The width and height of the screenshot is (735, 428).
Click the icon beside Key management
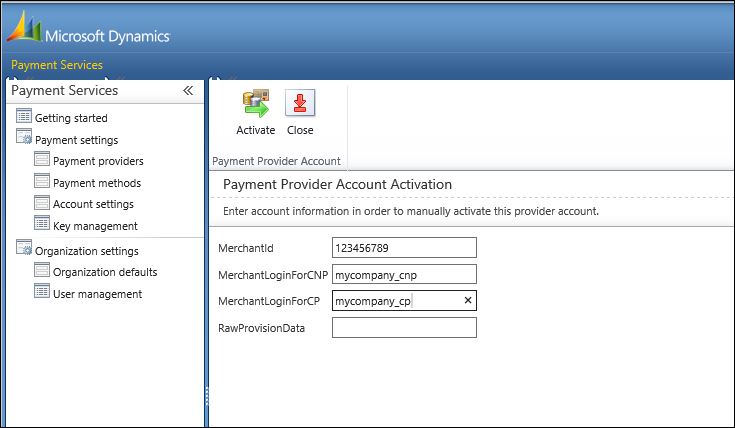coord(42,224)
